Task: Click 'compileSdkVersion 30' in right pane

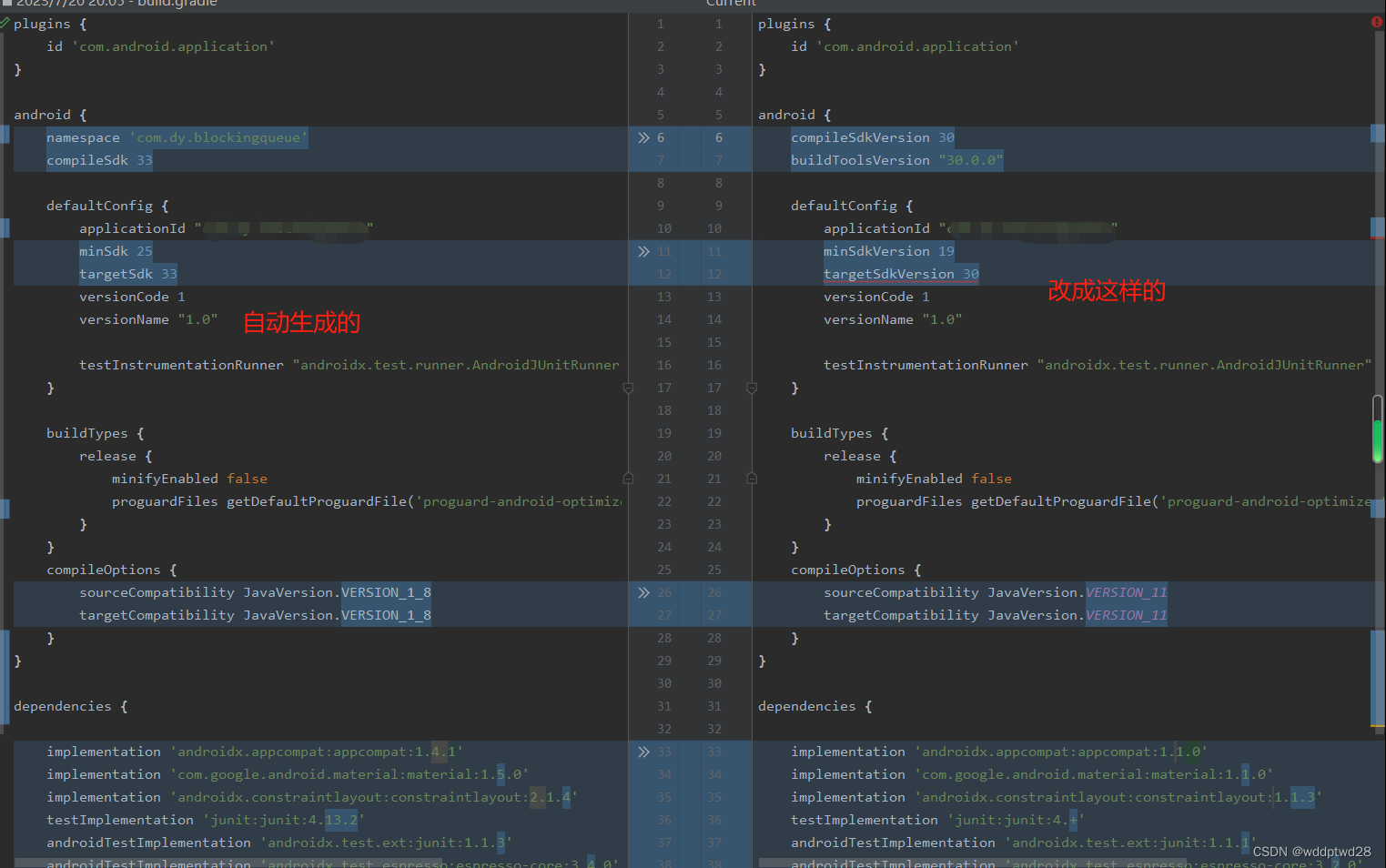Action: pos(873,137)
